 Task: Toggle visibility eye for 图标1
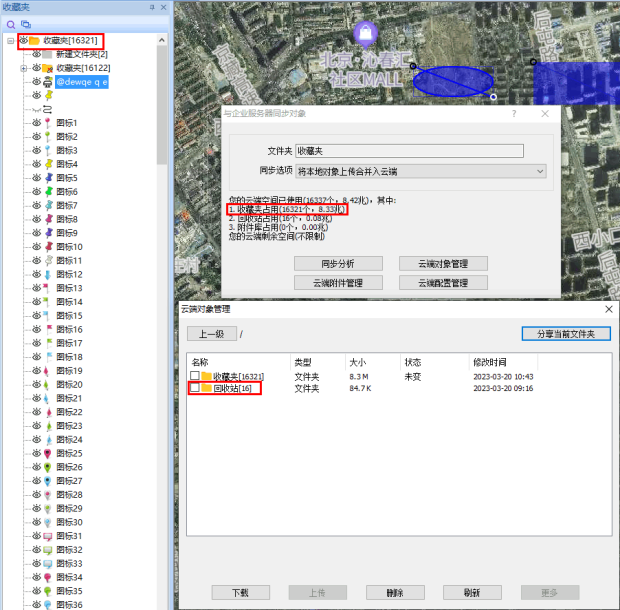(x=36, y=123)
